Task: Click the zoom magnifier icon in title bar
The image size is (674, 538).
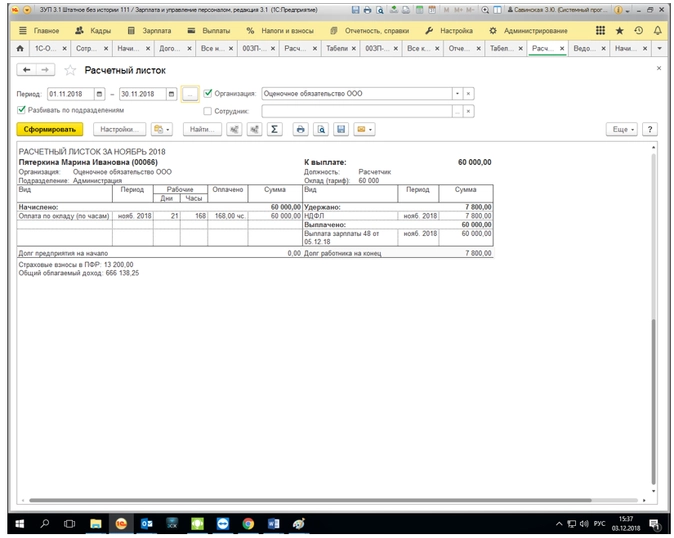Action: tap(485, 10)
